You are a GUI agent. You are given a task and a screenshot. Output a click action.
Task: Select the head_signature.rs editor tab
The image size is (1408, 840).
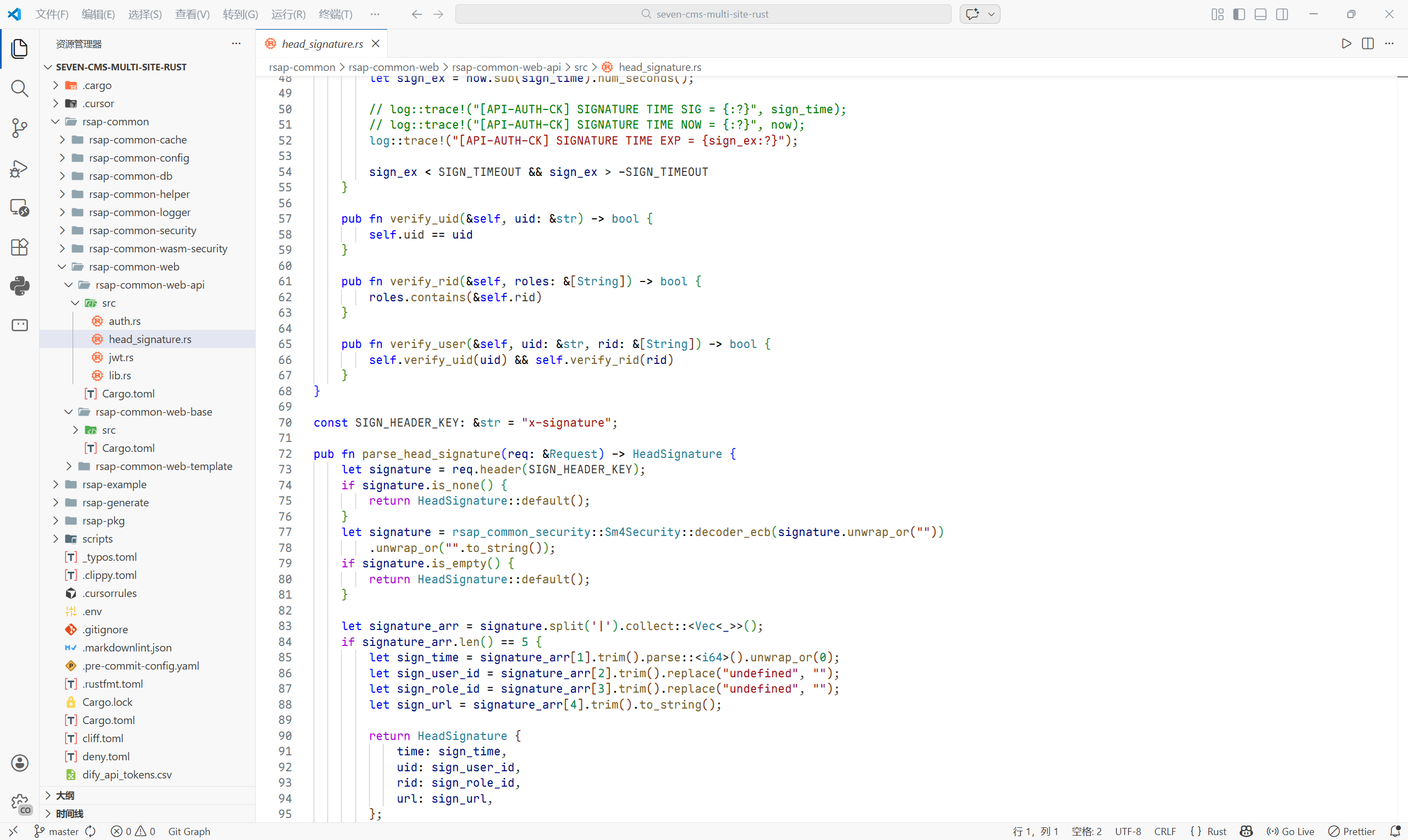coord(322,43)
